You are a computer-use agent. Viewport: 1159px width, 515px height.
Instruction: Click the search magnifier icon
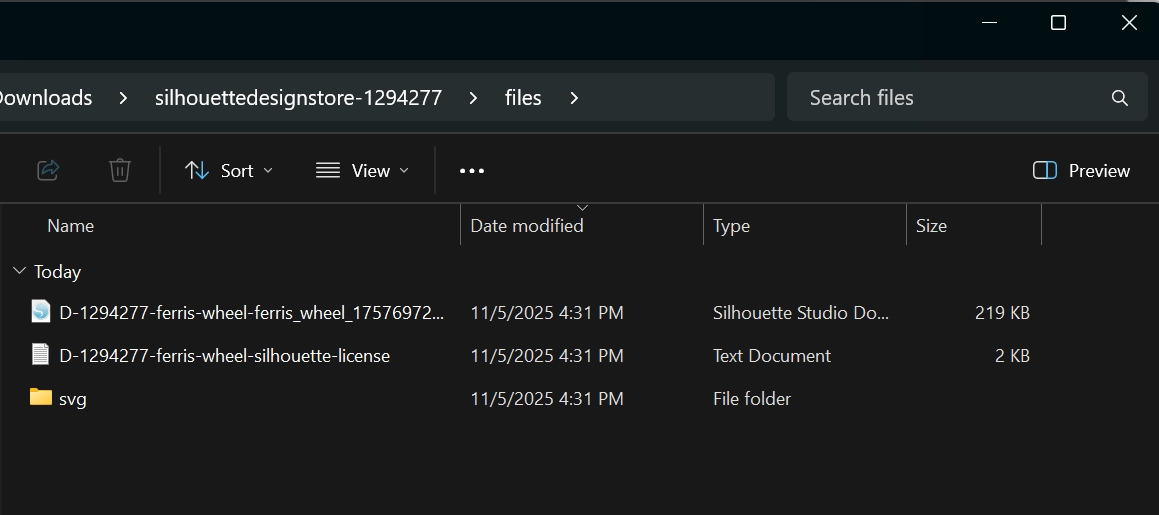(x=1119, y=98)
